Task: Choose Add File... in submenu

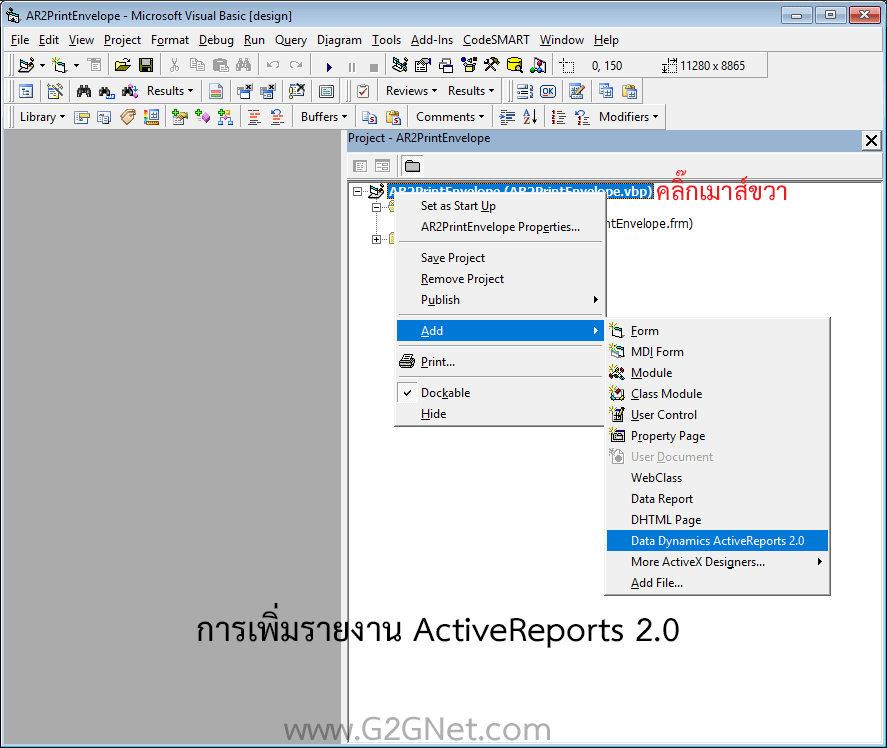Action: (x=717, y=583)
